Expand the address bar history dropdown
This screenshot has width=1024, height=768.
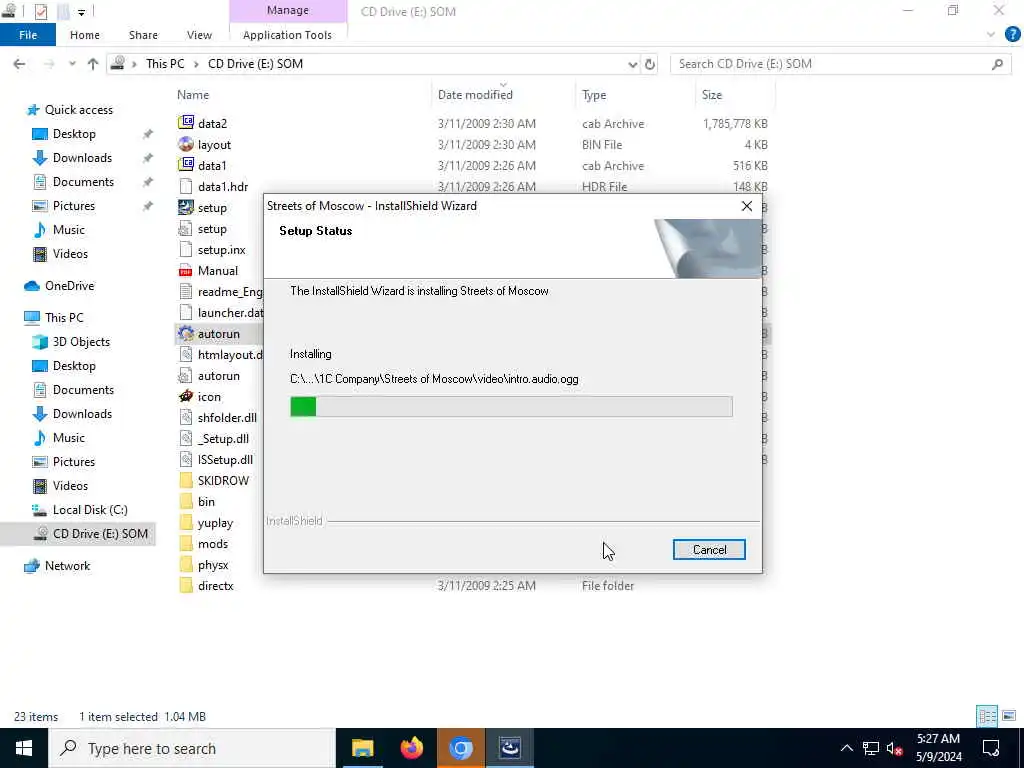click(x=632, y=64)
